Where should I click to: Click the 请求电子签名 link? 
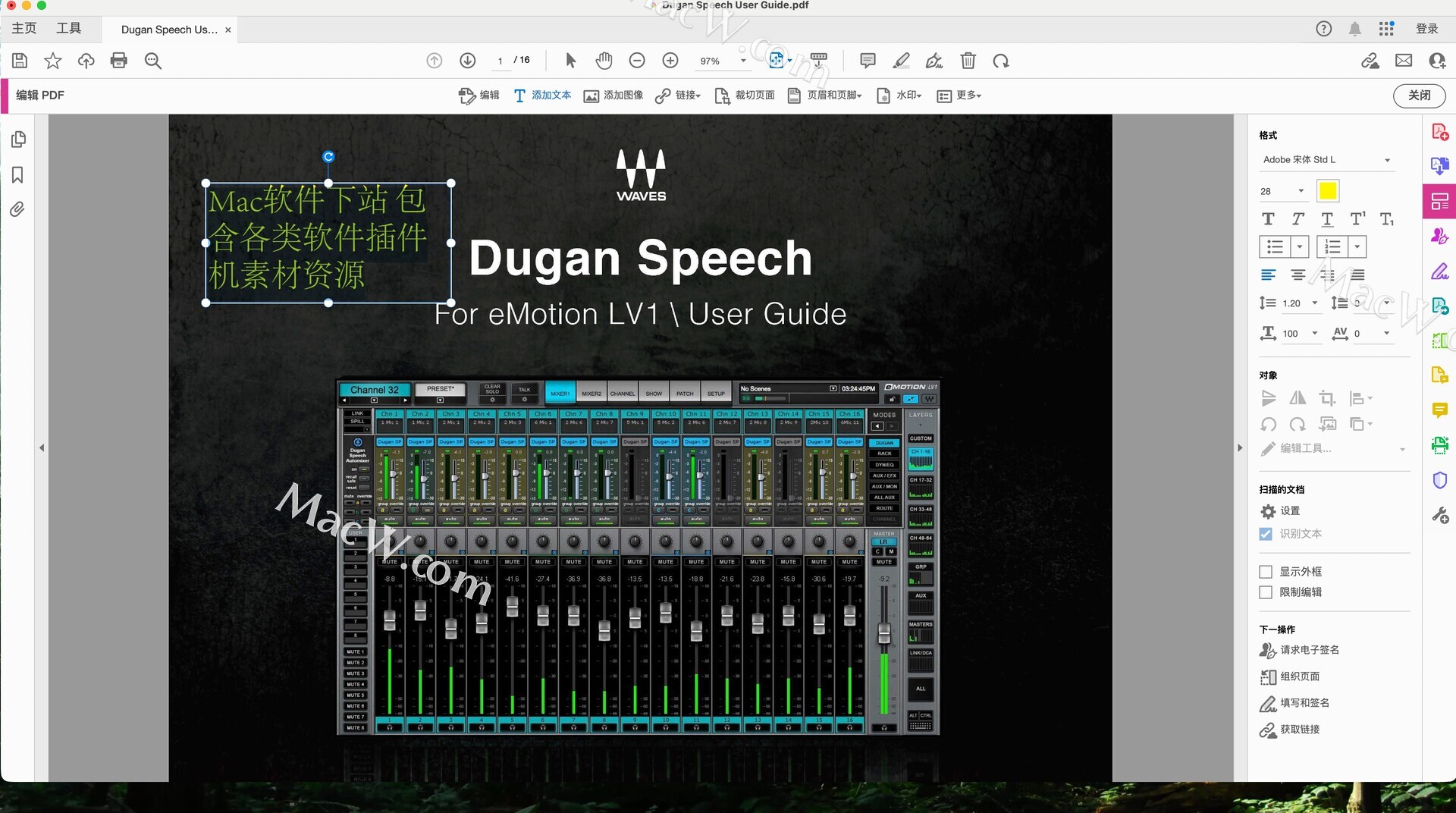click(x=1309, y=650)
